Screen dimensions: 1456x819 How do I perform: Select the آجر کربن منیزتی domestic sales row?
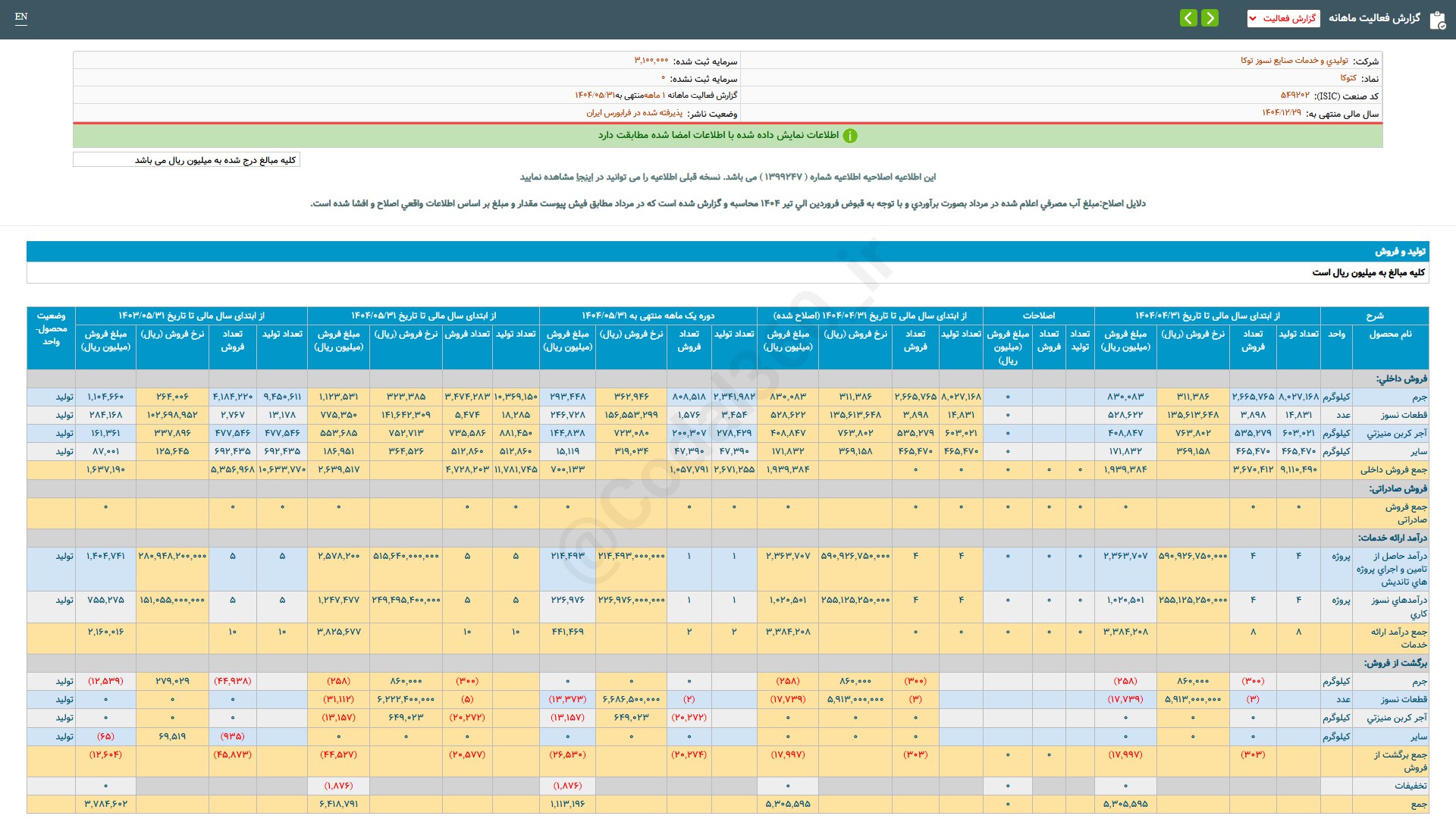[x=1396, y=434]
